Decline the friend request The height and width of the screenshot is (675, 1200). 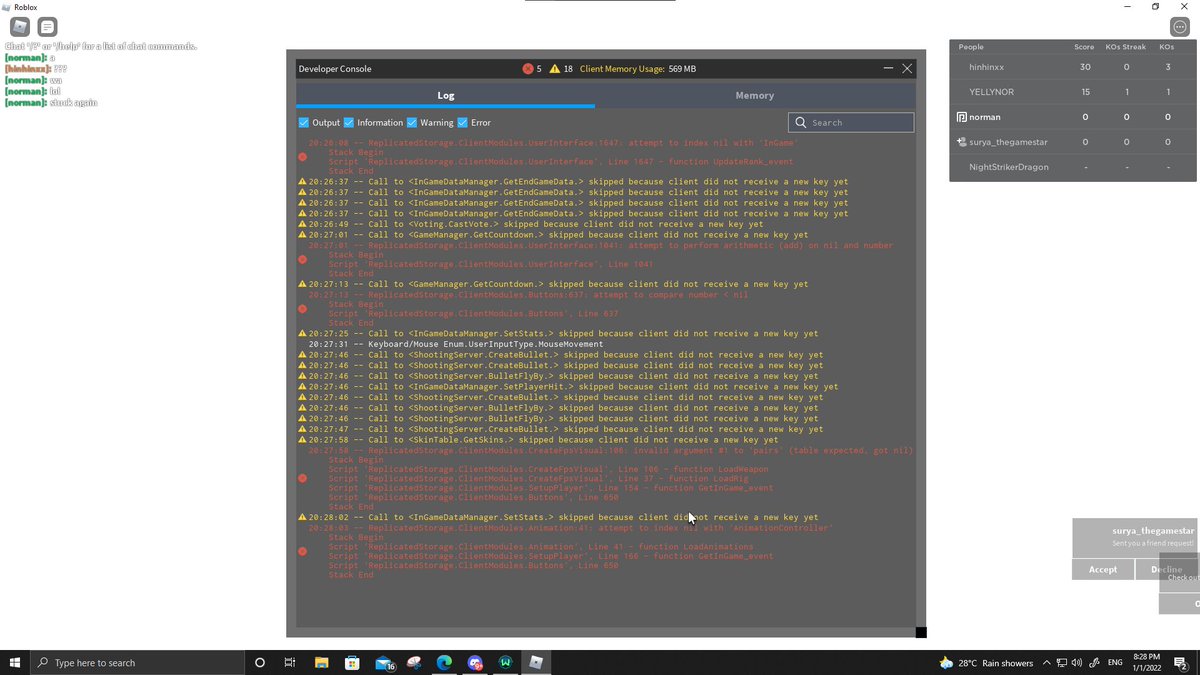pyautogui.click(x=1167, y=569)
